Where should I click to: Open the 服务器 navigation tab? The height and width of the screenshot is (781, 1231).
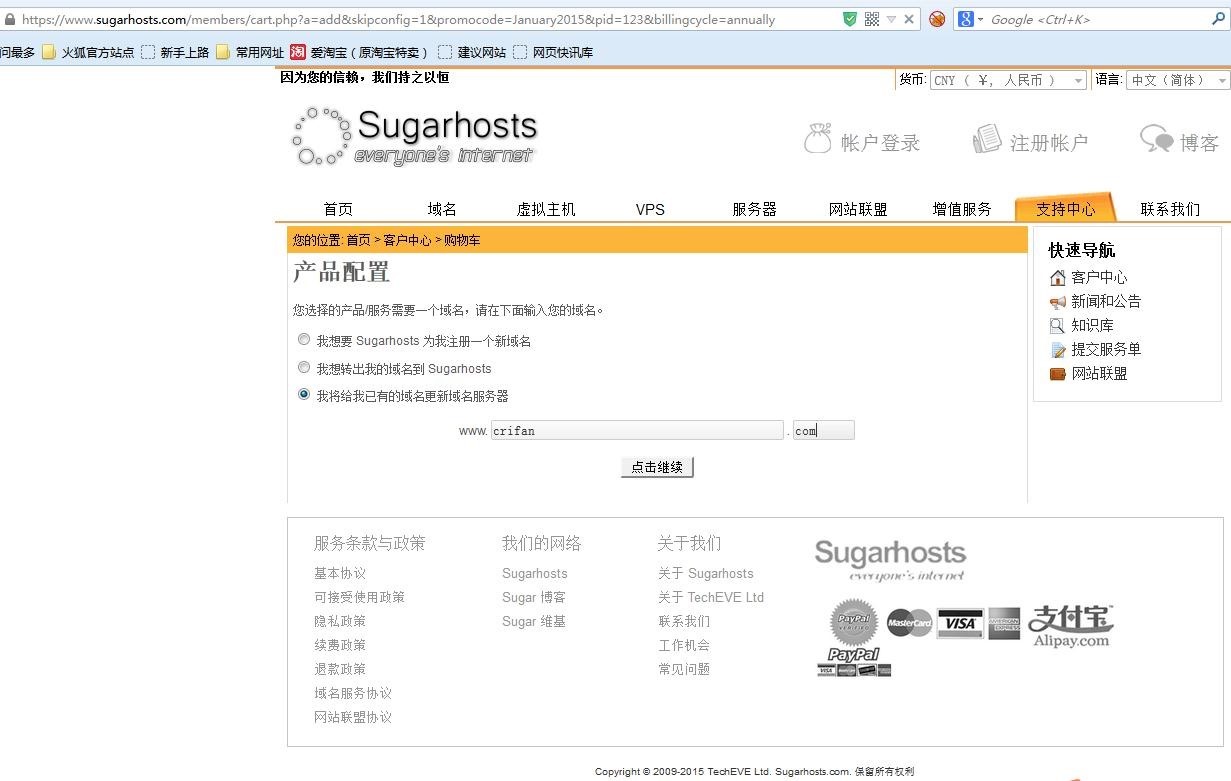click(754, 209)
